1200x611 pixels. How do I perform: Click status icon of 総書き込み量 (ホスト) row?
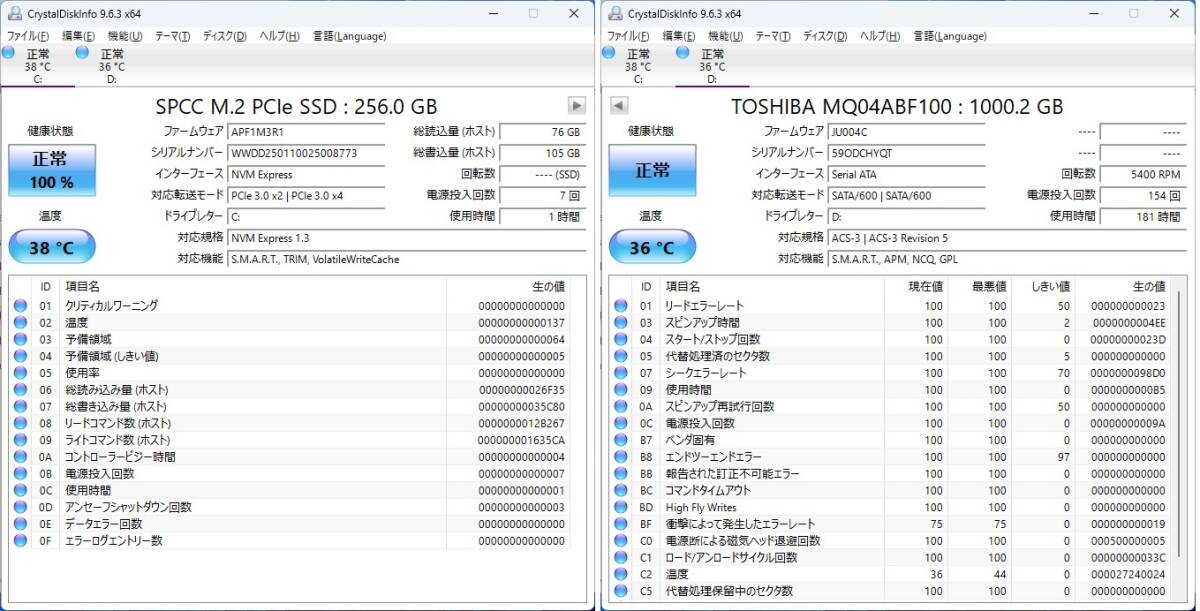click(x=20, y=407)
